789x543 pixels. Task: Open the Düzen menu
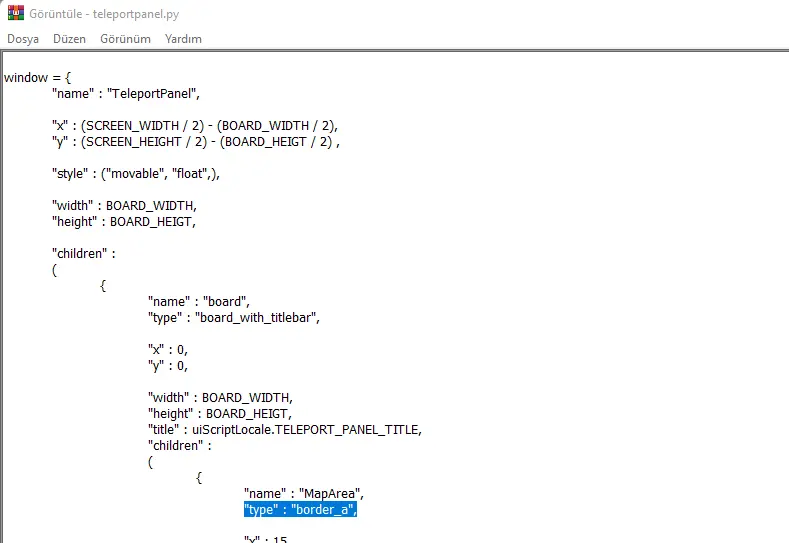point(70,39)
